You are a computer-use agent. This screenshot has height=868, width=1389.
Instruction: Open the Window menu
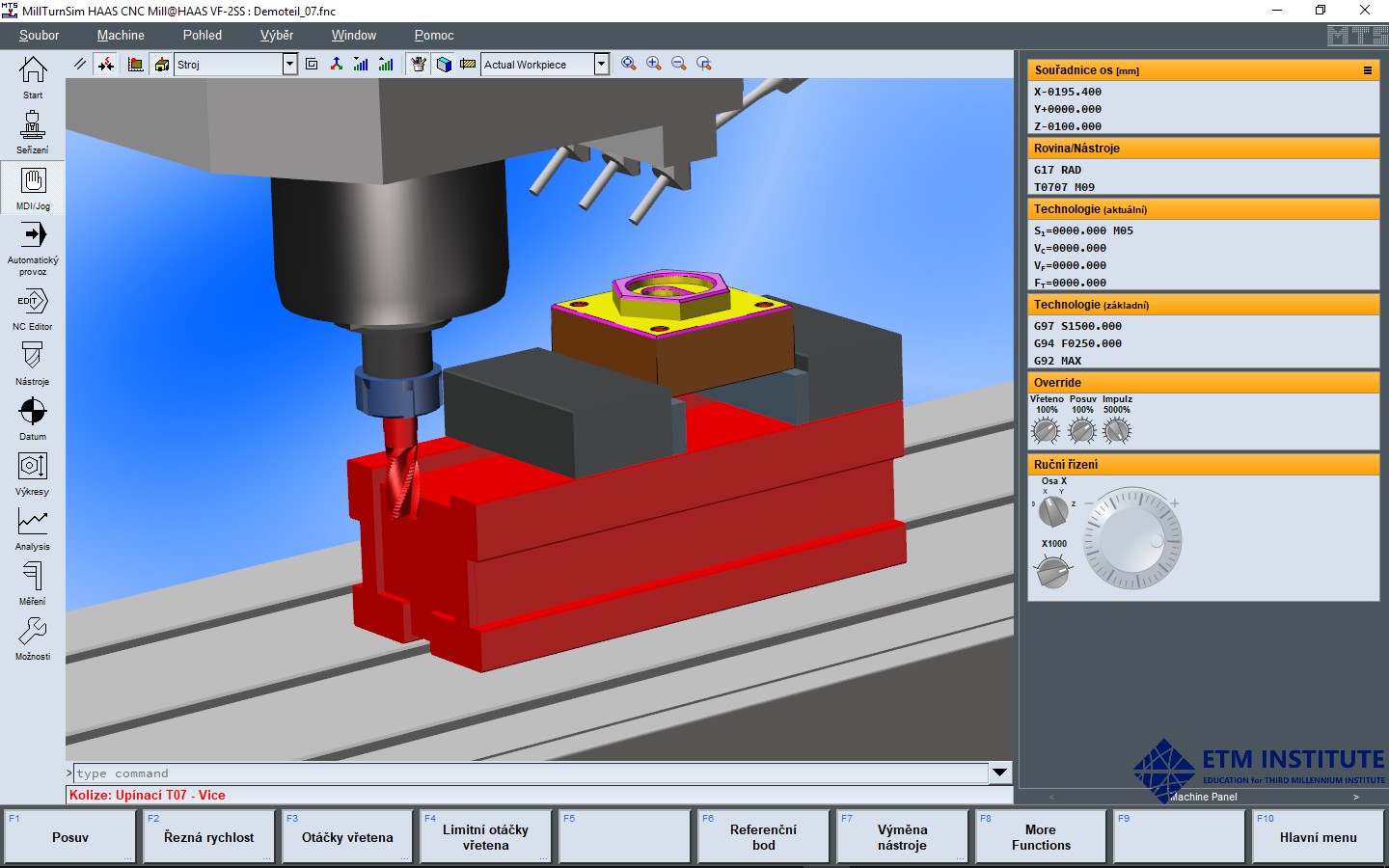354,36
